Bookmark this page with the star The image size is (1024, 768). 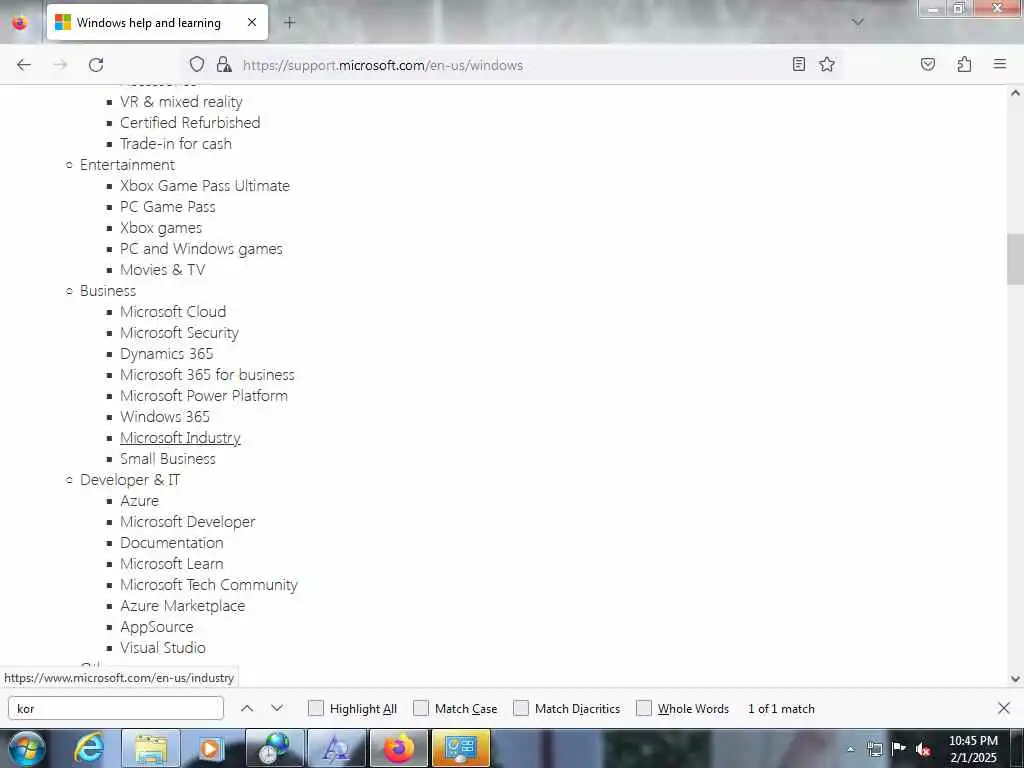point(827,64)
